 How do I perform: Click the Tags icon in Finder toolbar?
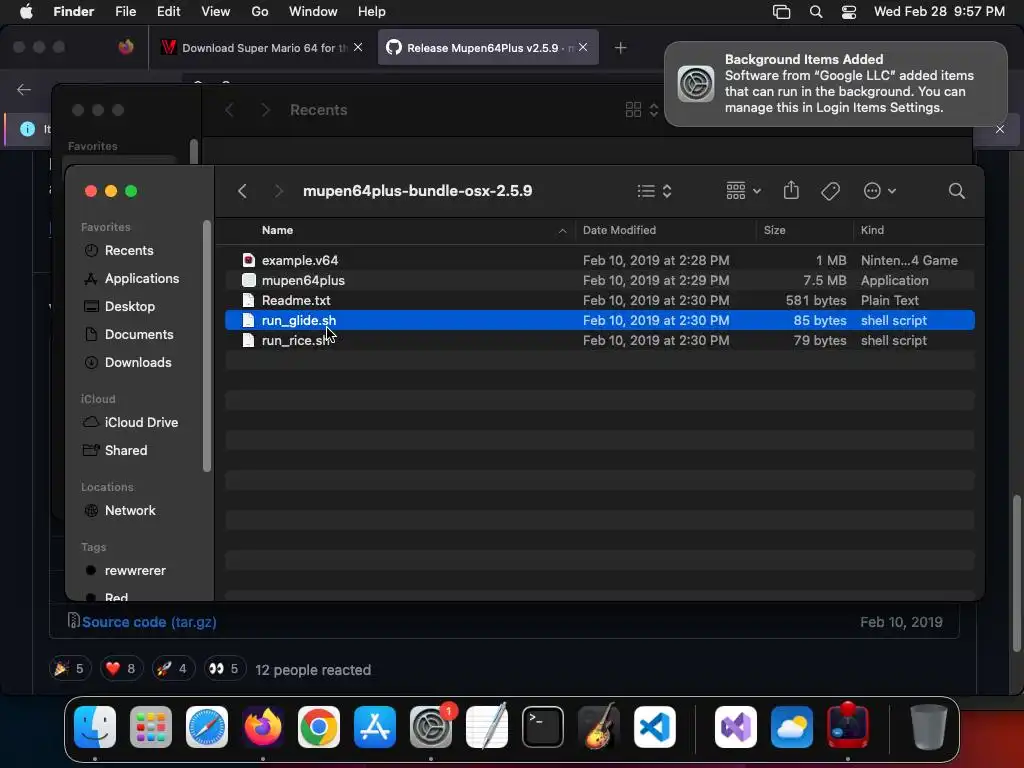pos(830,191)
